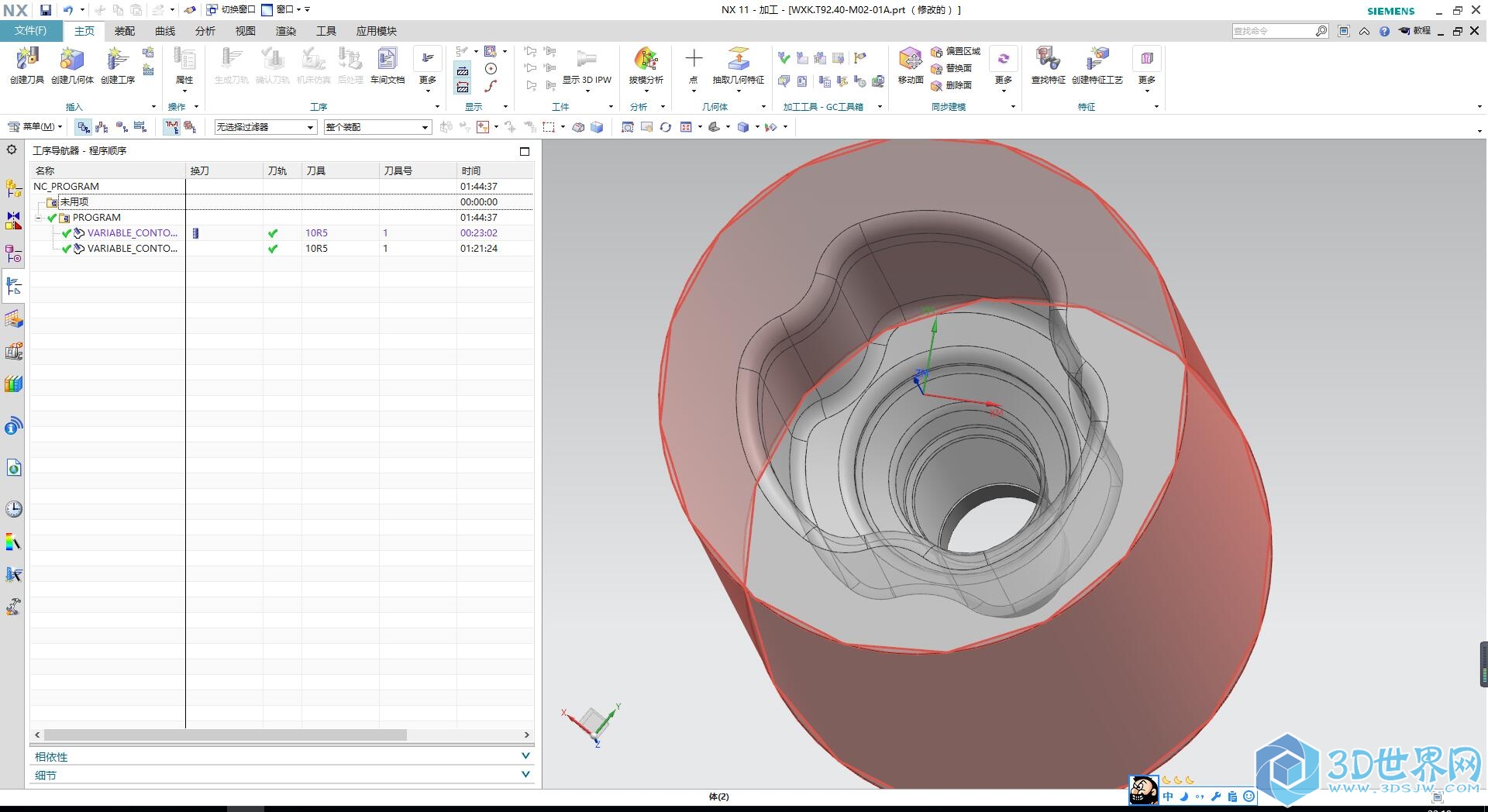Select the NC_PROGRAM root node
The image size is (1488, 812).
tap(66, 187)
